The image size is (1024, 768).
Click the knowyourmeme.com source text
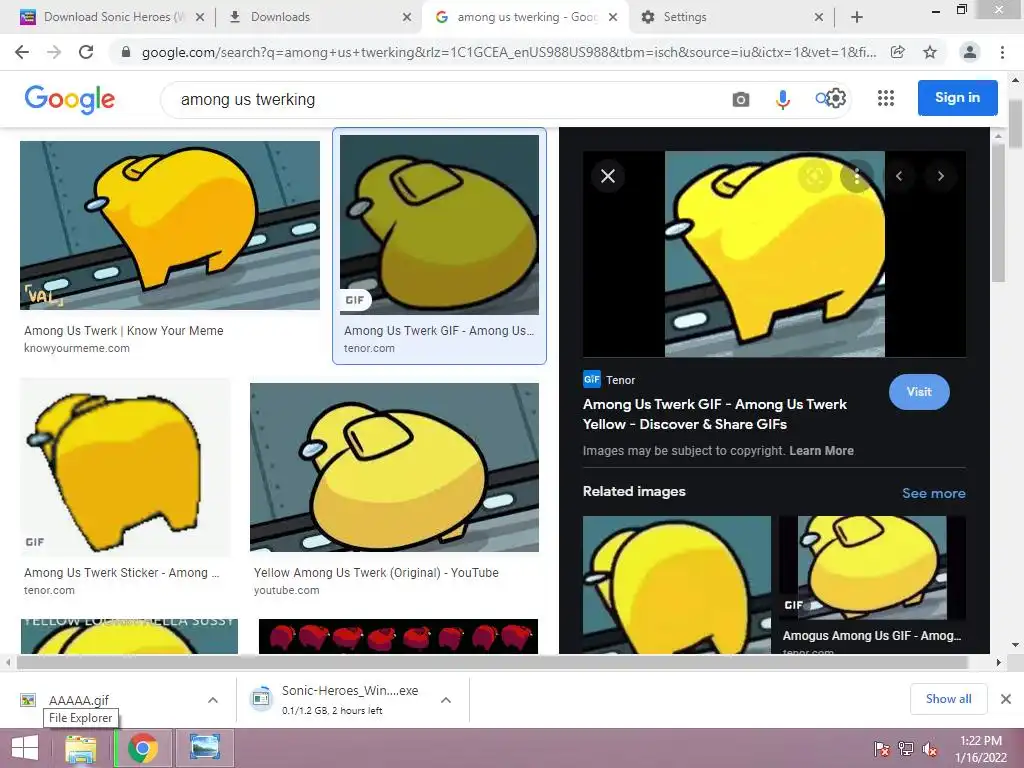[x=77, y=348]
